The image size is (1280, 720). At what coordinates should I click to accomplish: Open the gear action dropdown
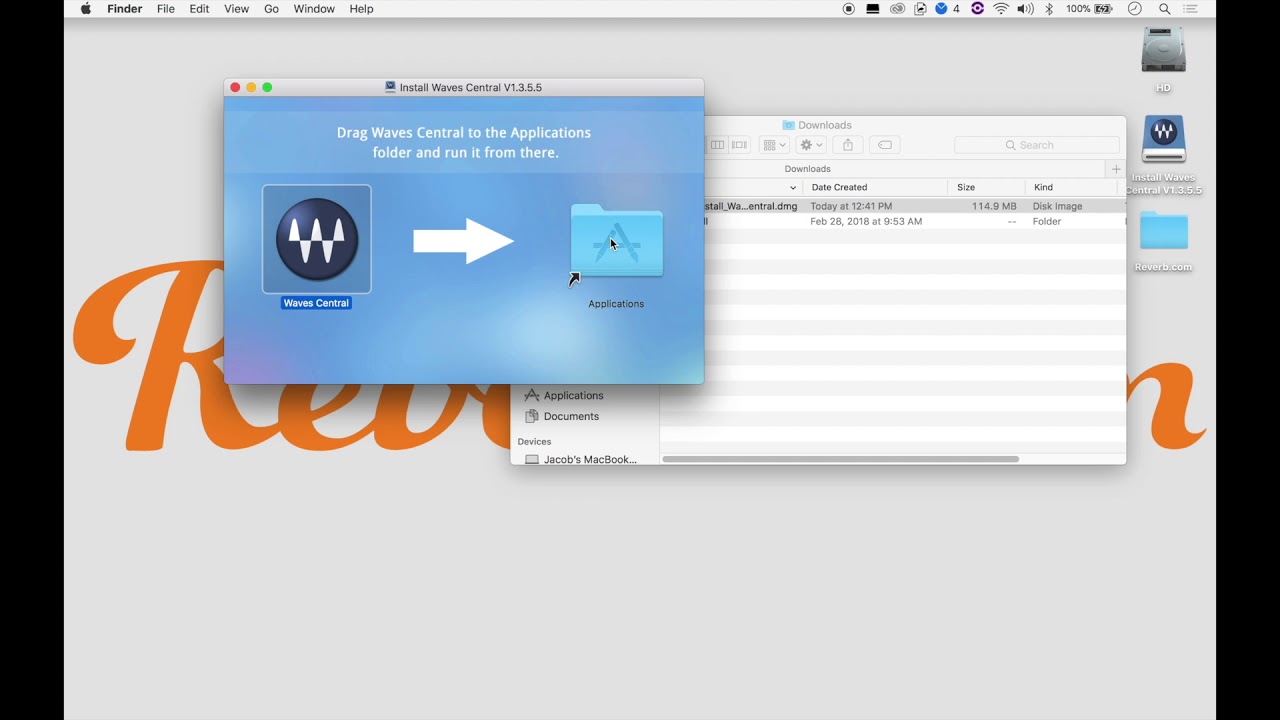click(x=810, y=145)
